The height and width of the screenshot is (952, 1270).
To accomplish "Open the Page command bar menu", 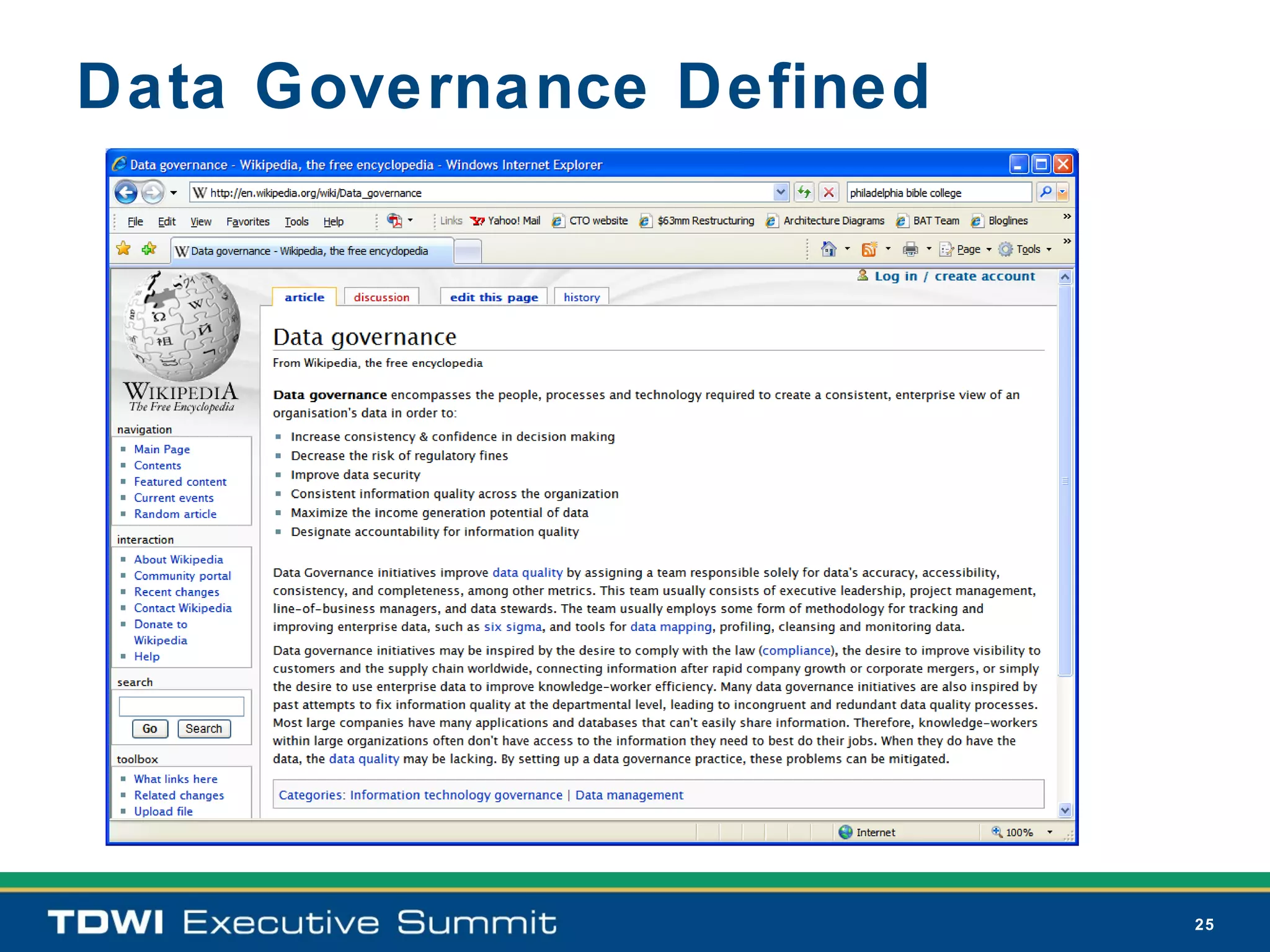I will point(966,249).
